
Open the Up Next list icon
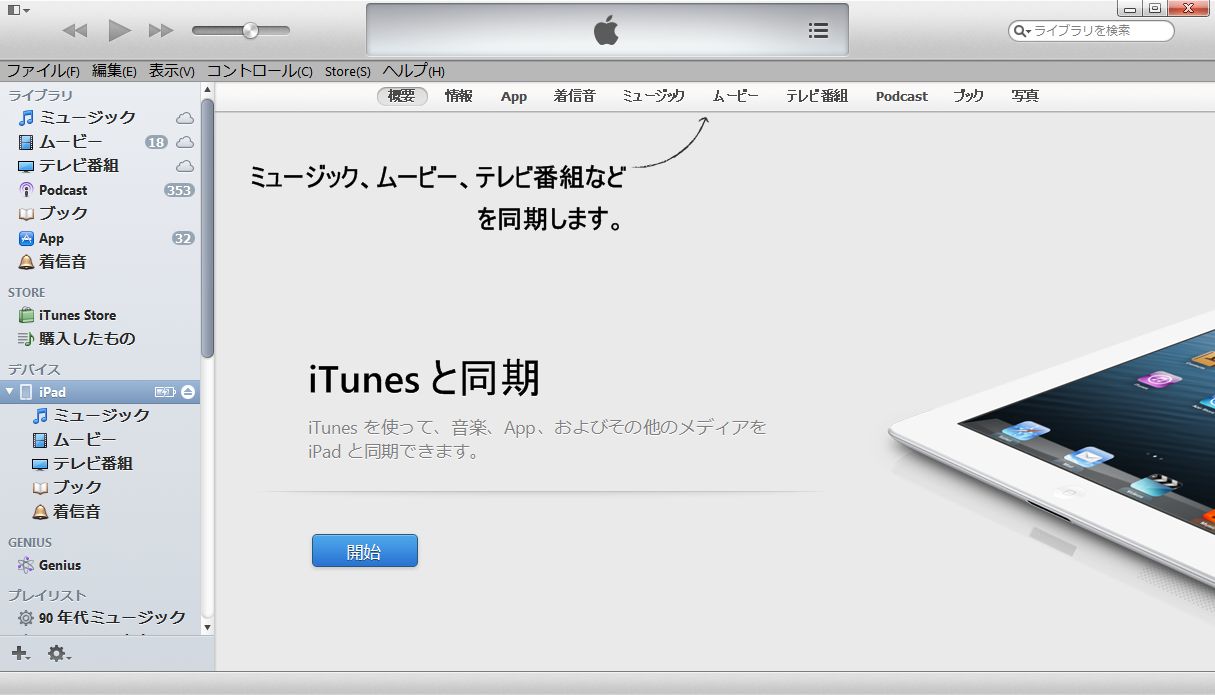pyautogui.click(x=818, y=30)
